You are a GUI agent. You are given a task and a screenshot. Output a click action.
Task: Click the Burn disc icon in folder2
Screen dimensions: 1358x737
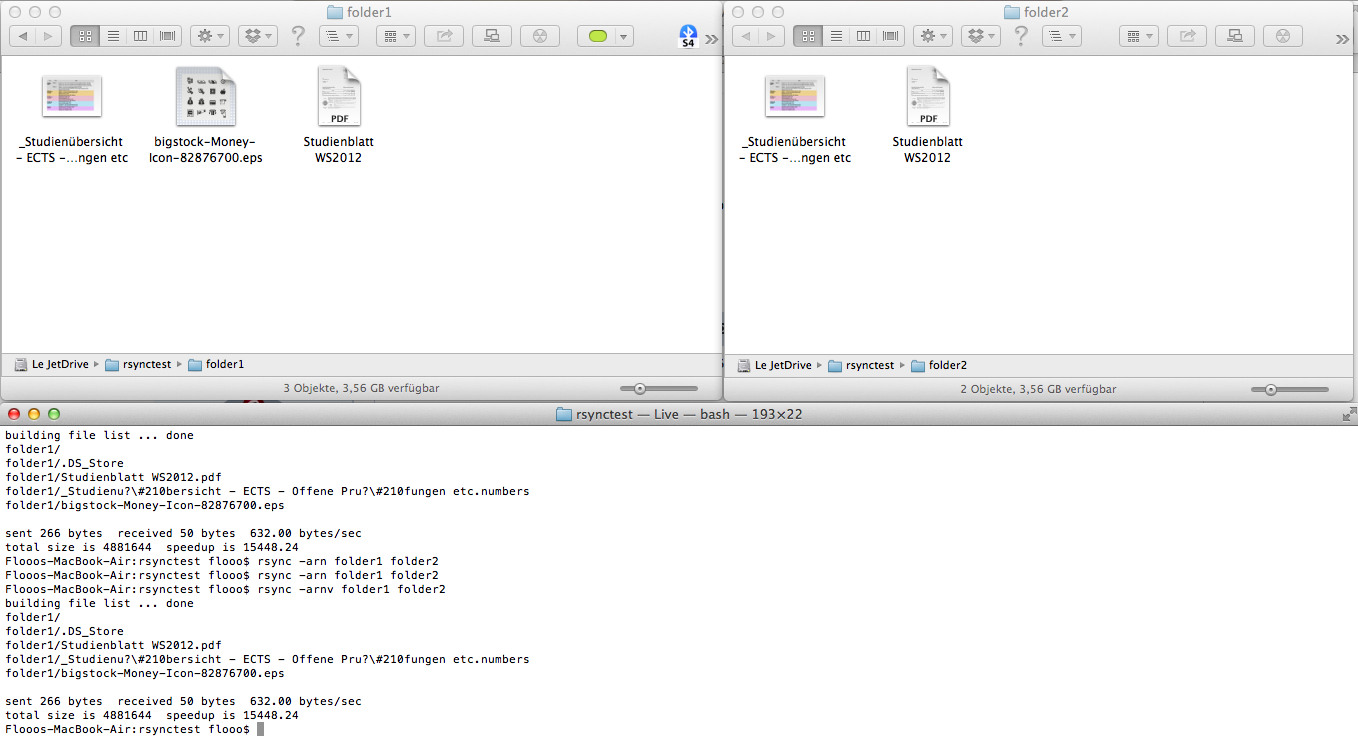(1283, 36)
